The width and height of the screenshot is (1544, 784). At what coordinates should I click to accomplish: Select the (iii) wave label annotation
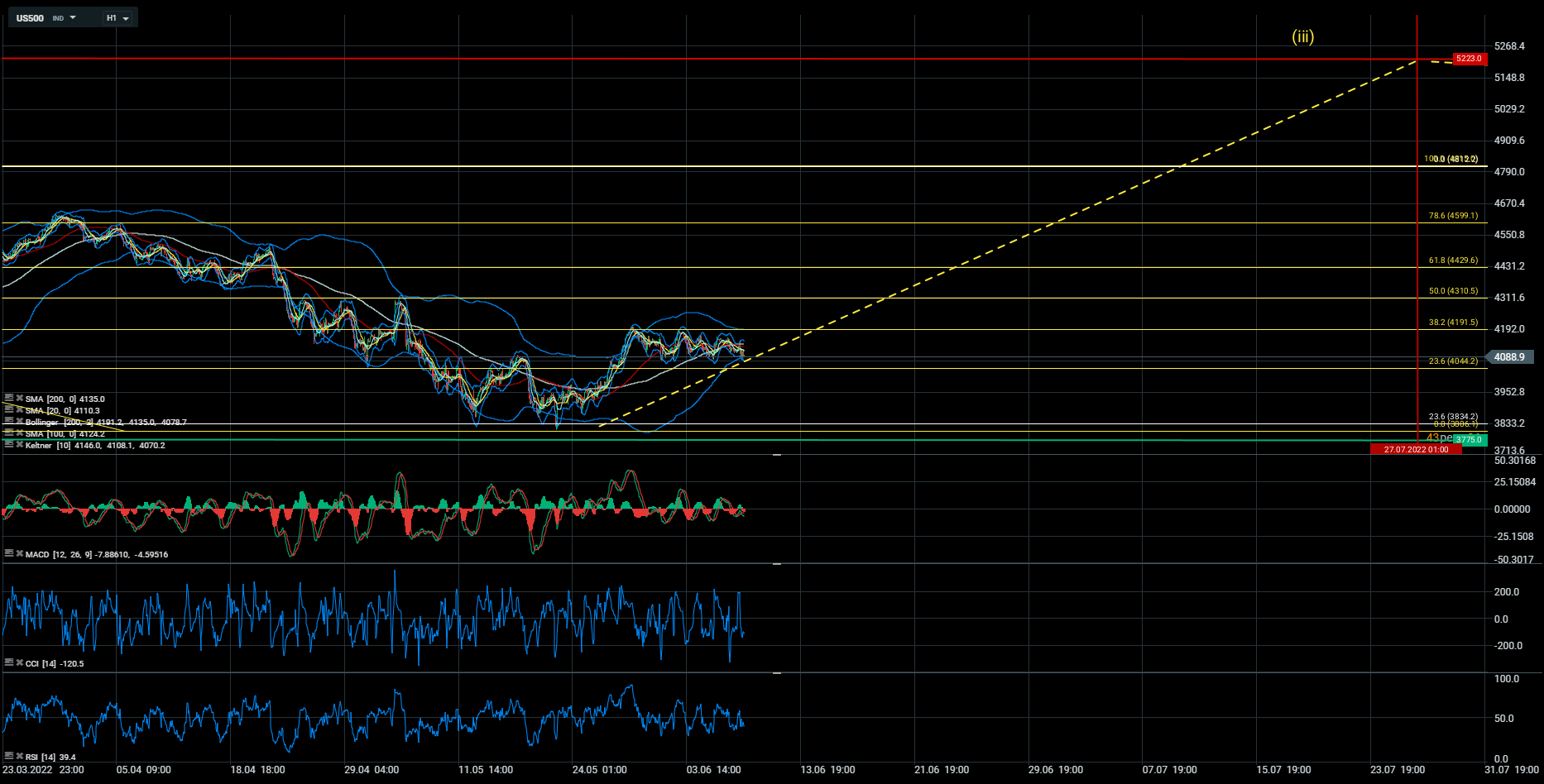click(1302, 36)
